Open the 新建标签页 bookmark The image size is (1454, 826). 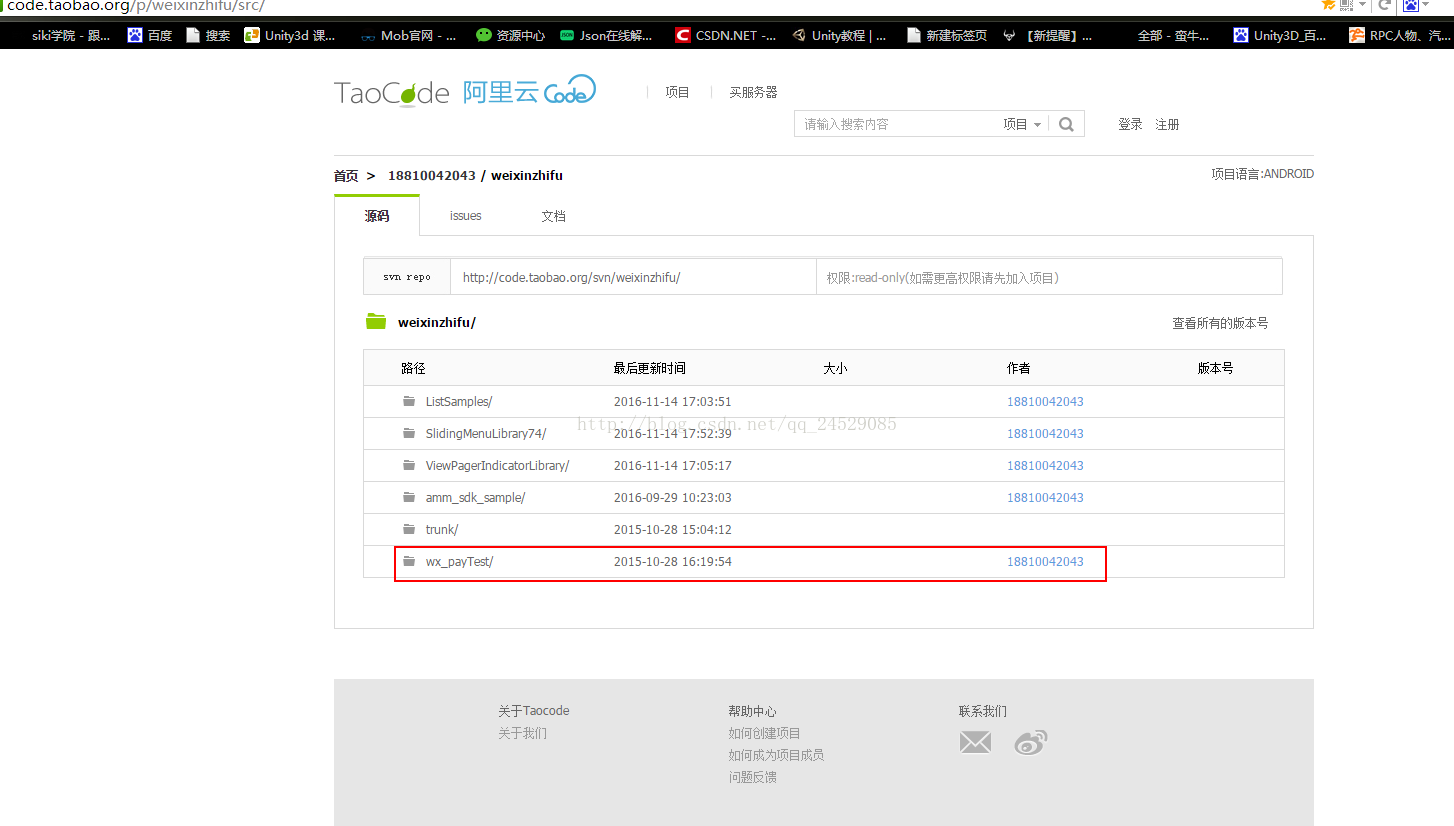tap(946, 35)
